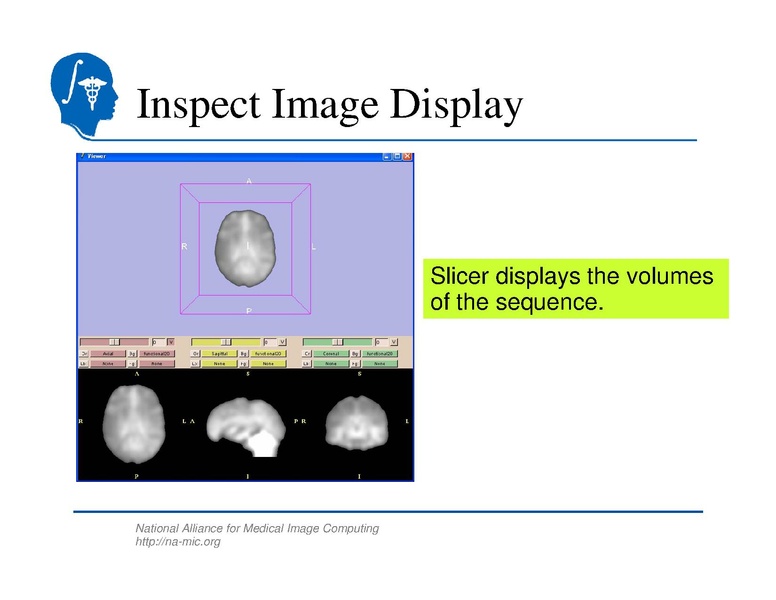
Task: Click the green coronal slice offset field
Action: [382, 342]
